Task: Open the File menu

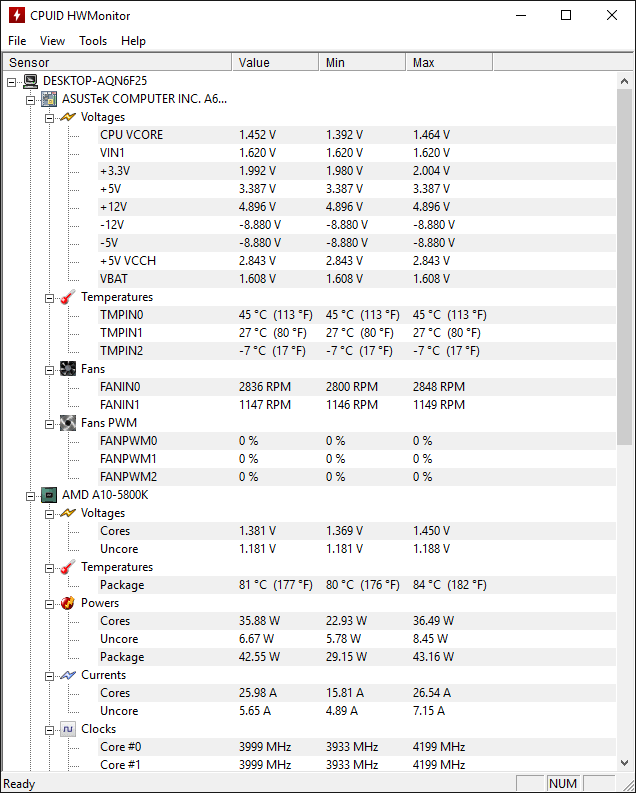Action: [x=17, y=40]
